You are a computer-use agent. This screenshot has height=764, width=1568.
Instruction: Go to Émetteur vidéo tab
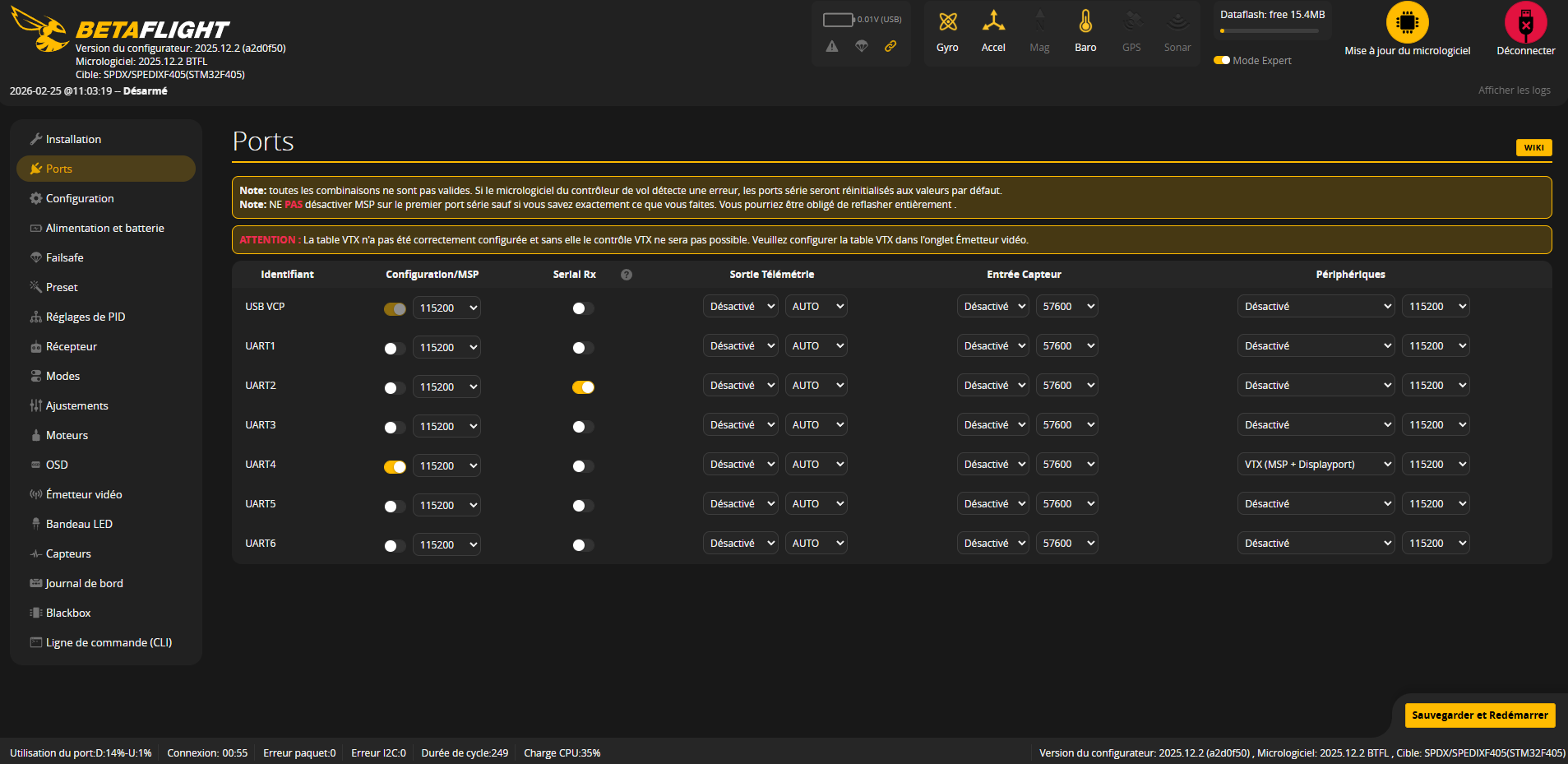pyautogui.click(x=84, y=494)
